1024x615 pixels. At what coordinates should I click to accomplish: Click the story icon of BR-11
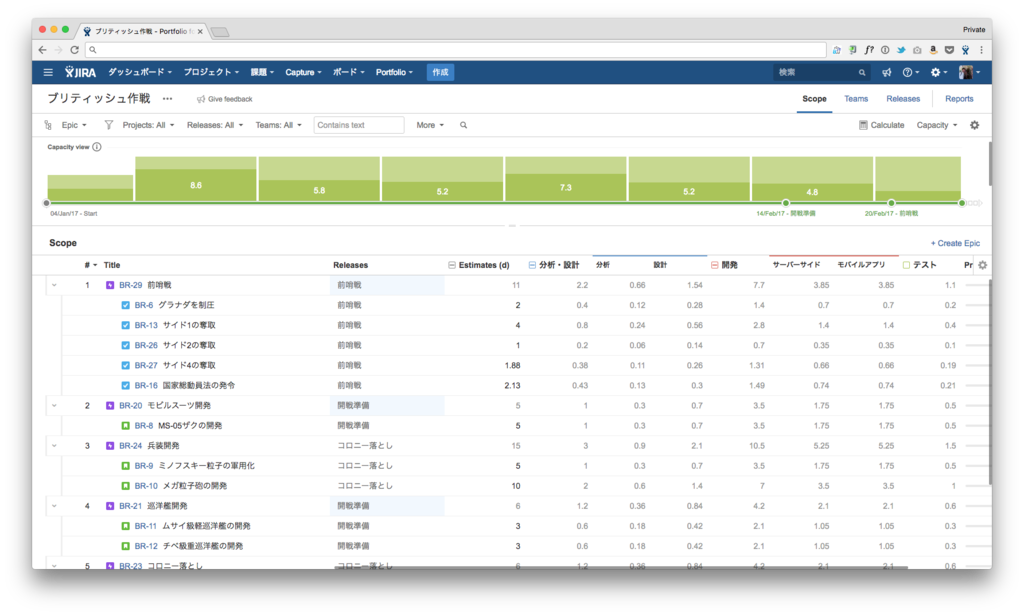tap(125, 526)
